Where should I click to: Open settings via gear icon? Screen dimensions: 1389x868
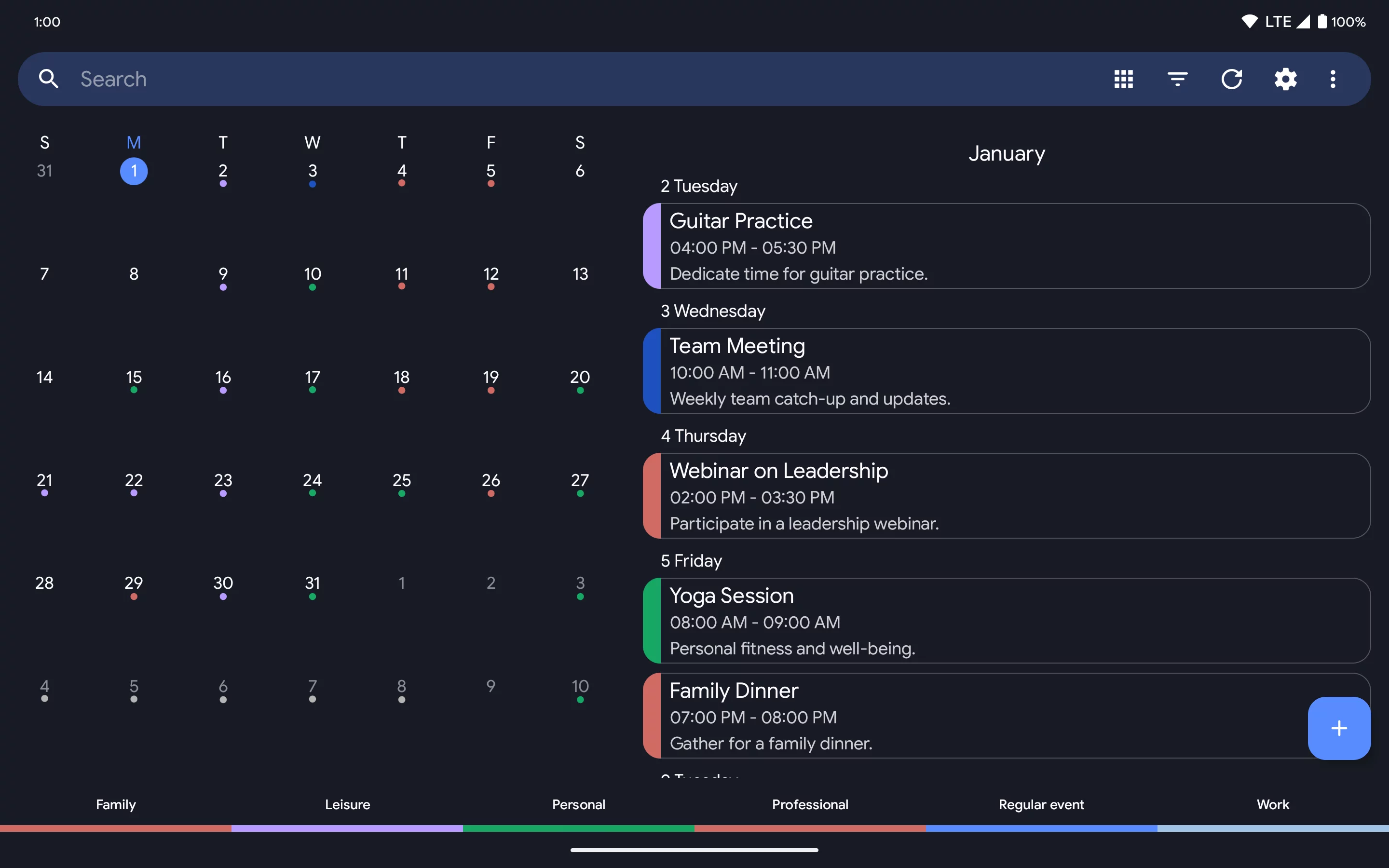coord(1285,79)
